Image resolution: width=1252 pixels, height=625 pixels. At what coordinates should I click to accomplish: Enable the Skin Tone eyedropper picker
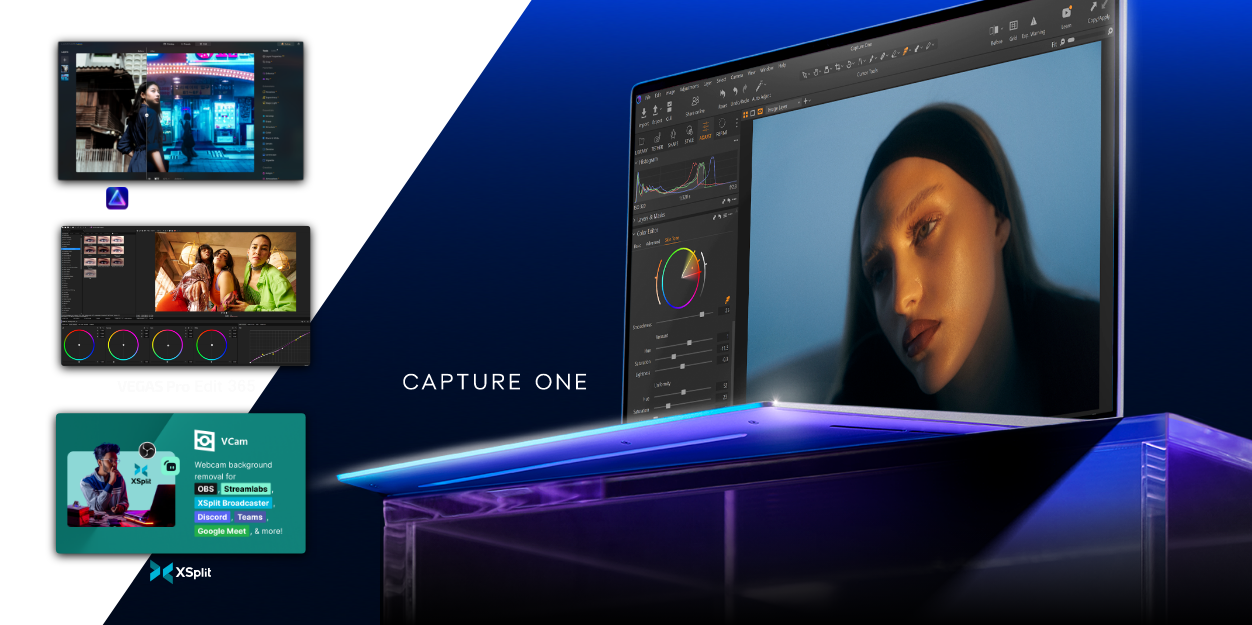coord(727,298)
